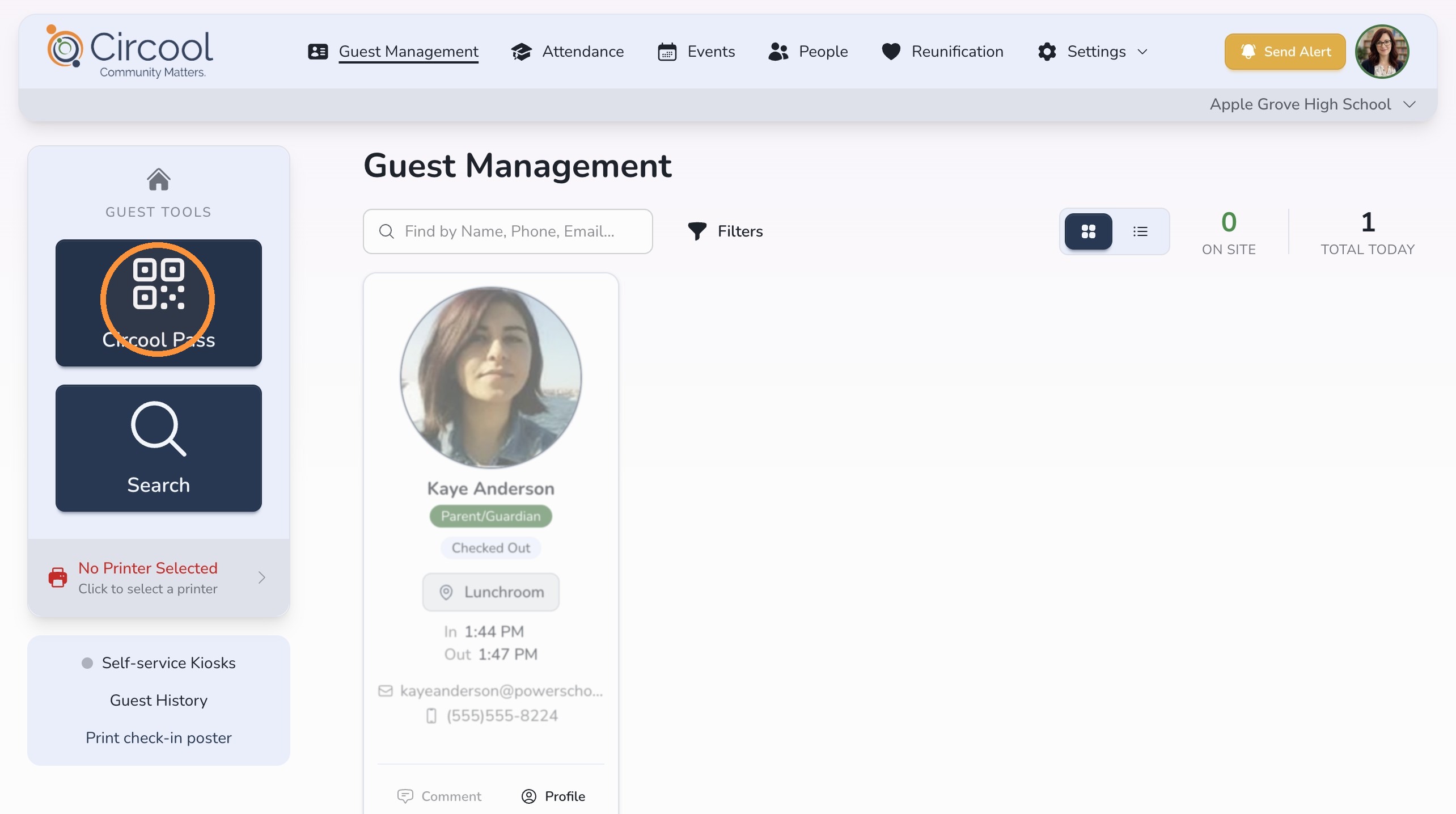The width and height of the screenshot is (1456, 814).
Task: Click the Attendance graduation cap icon
Action: [521, 52]
